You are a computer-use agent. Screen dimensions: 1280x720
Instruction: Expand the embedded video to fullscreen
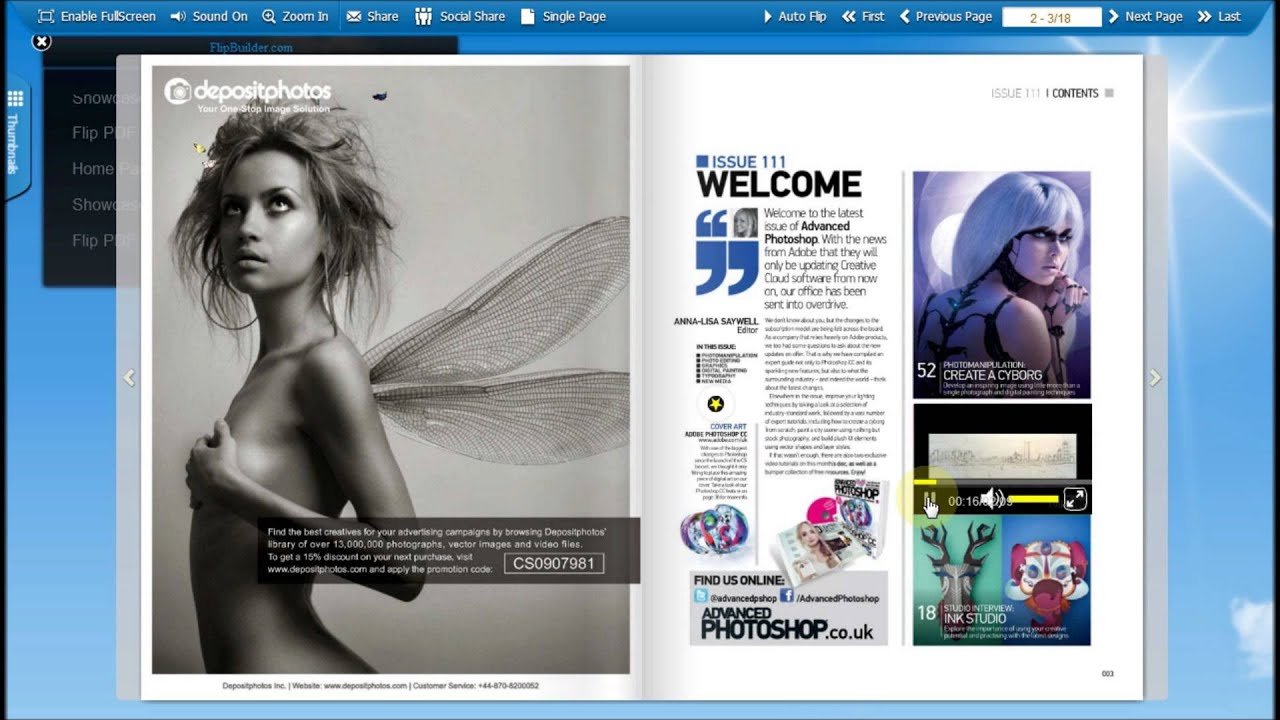coord(1075,499)
